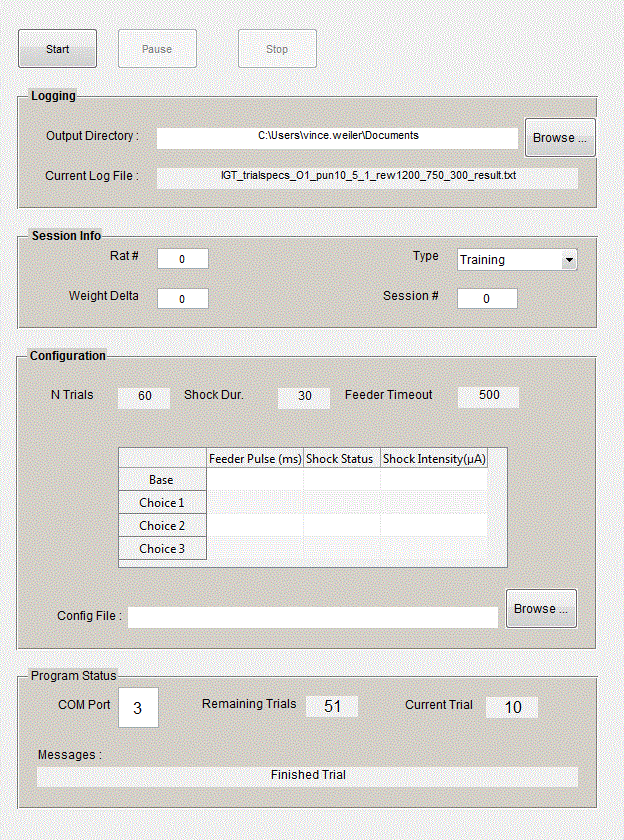Click the Feeder Timeout value 500
The height and width of the screenshot is (840, 624).
[488, 397]
